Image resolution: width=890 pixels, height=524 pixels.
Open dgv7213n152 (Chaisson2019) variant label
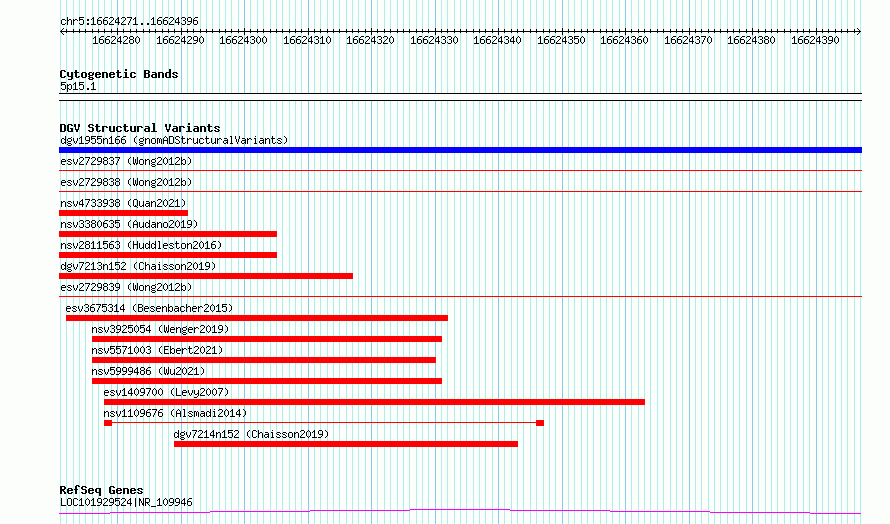[138, 266]
